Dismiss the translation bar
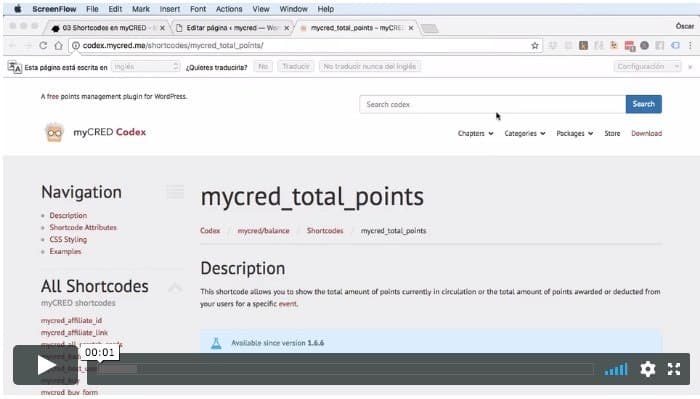This screenshot has width=700, height=399. [690, 67]
